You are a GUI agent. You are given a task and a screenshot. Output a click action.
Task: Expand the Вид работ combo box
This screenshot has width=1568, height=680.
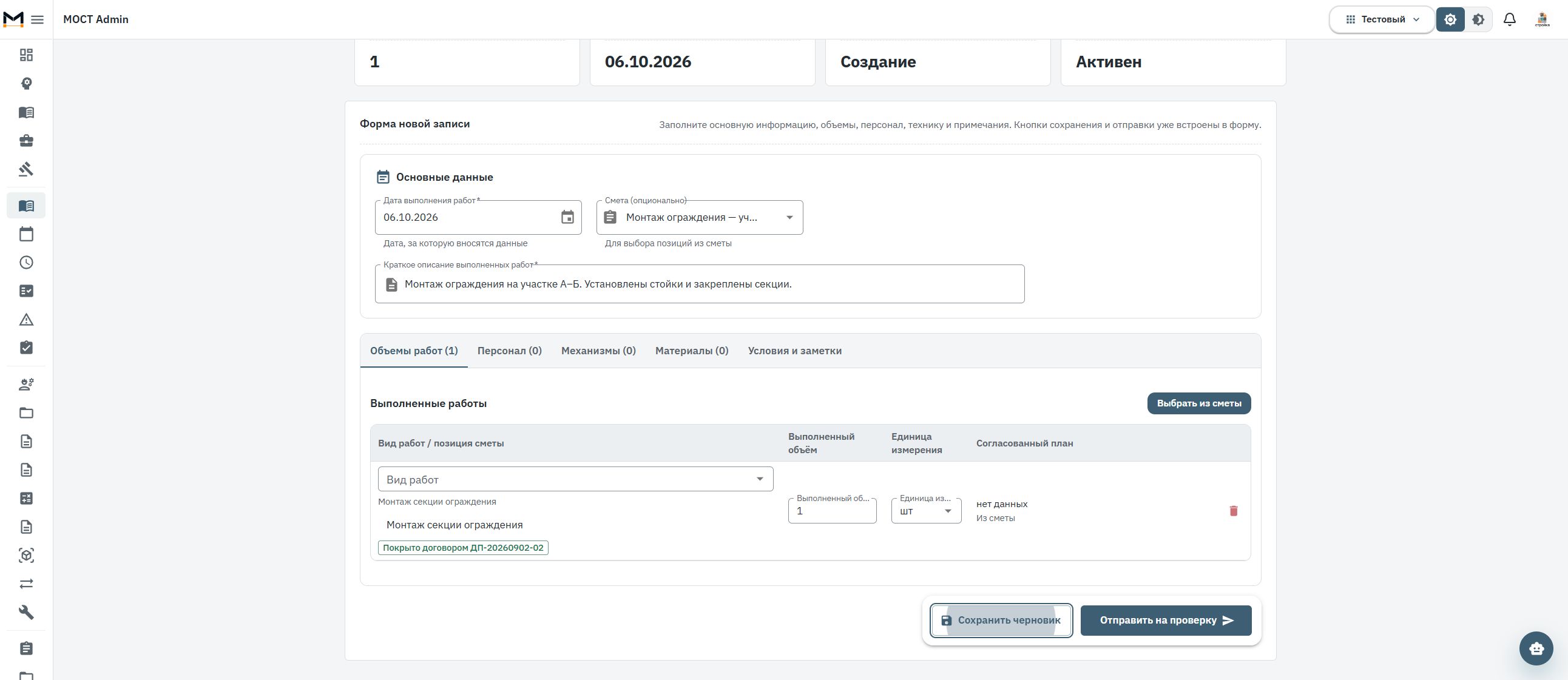[x=576, y=479]
